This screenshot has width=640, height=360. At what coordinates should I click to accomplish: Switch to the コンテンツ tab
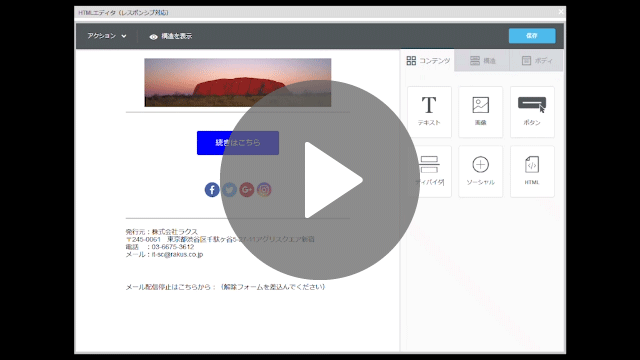coord(428,61)
